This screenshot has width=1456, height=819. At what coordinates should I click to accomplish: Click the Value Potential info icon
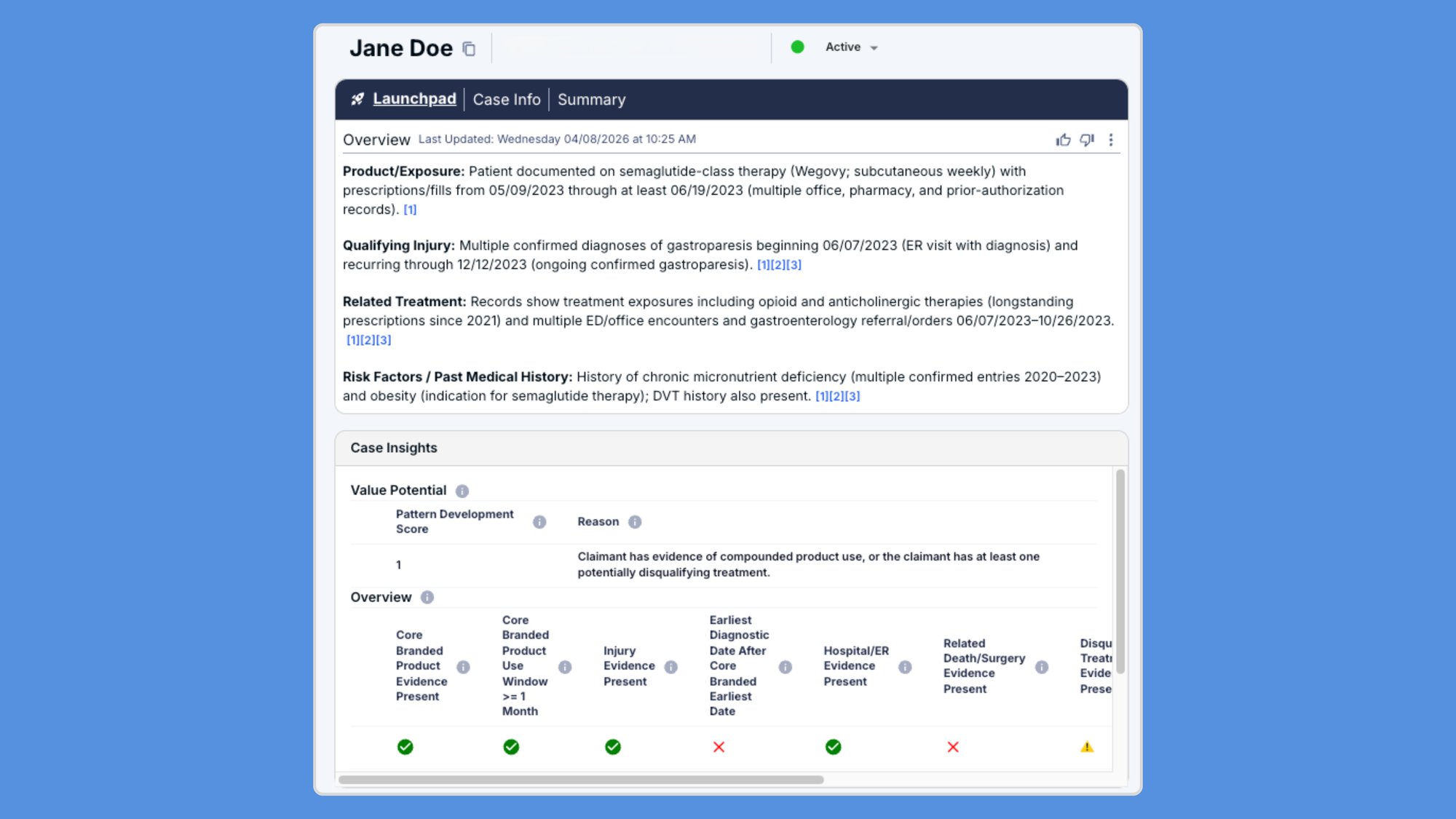tap(463, 491)
